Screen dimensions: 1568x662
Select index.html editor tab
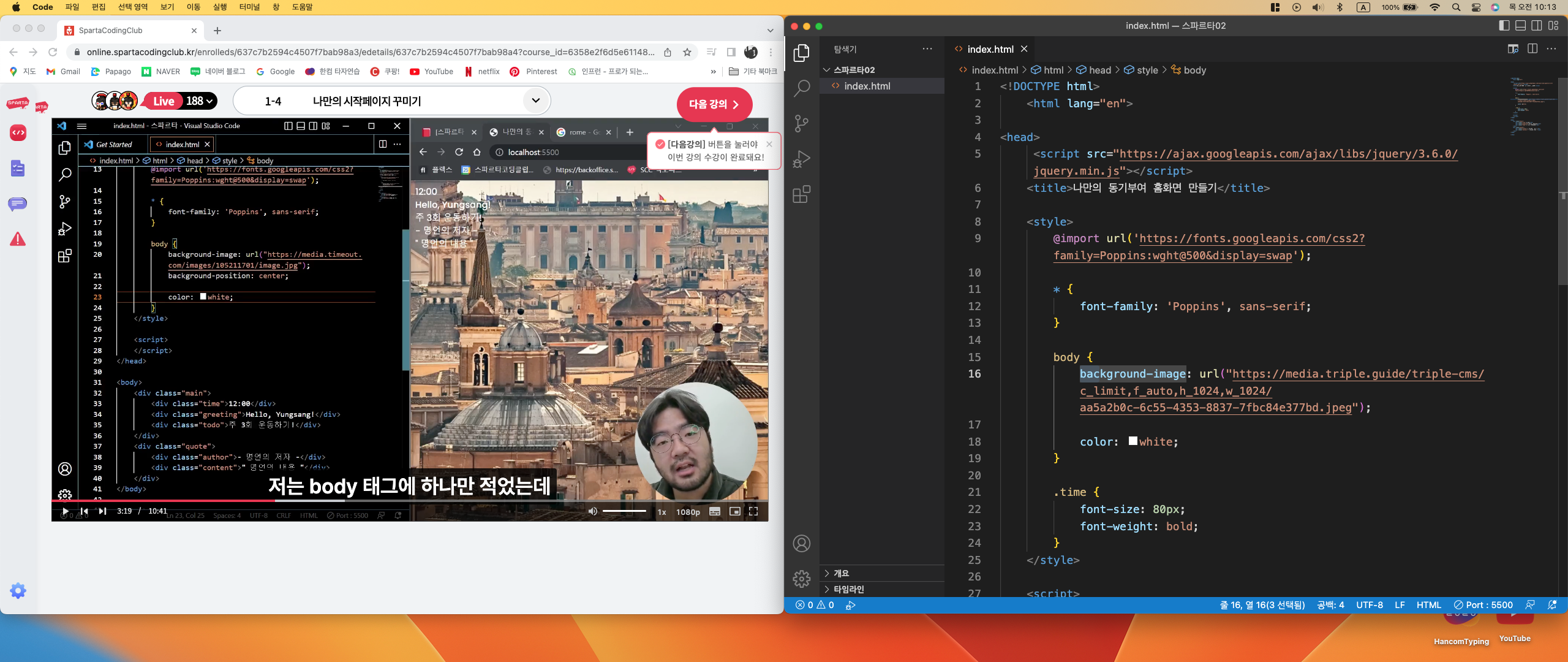point(990,49)
